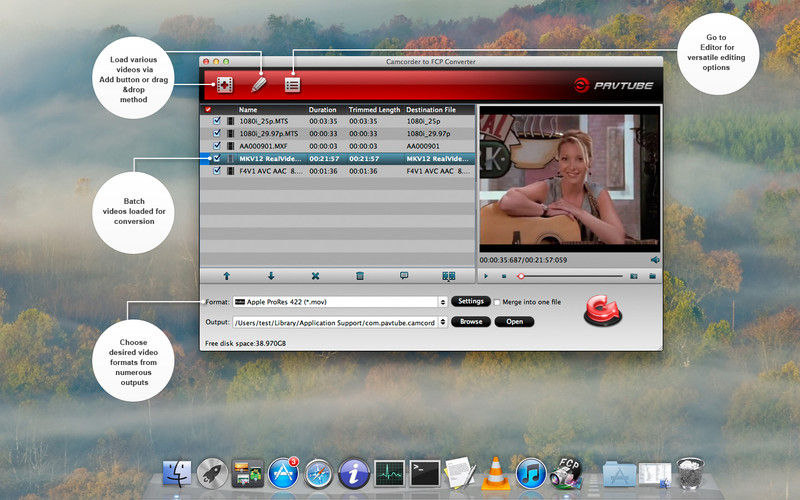Mute preview with the speaker icon
Viewport: 800px width, 500px height.
(655, 259)
